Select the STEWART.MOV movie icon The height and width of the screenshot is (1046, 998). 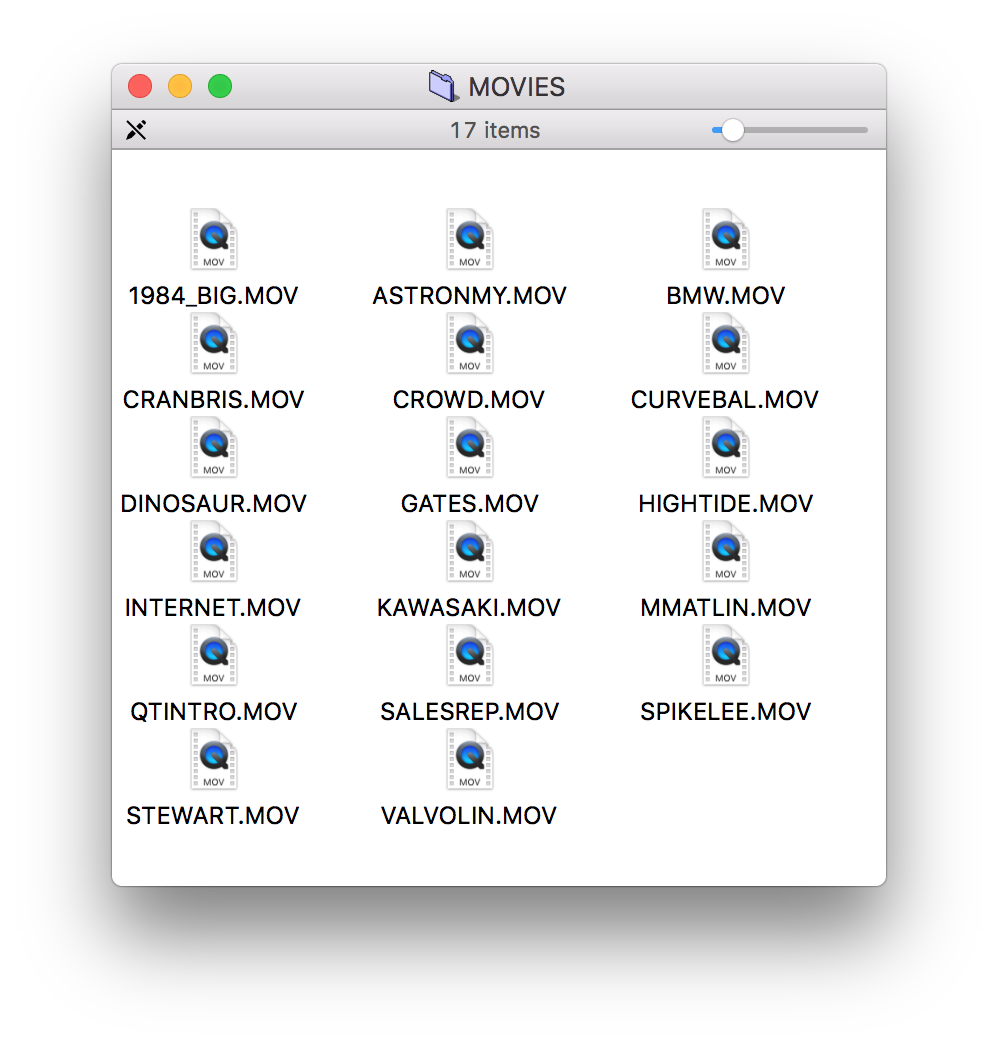(x=214, y=760)
